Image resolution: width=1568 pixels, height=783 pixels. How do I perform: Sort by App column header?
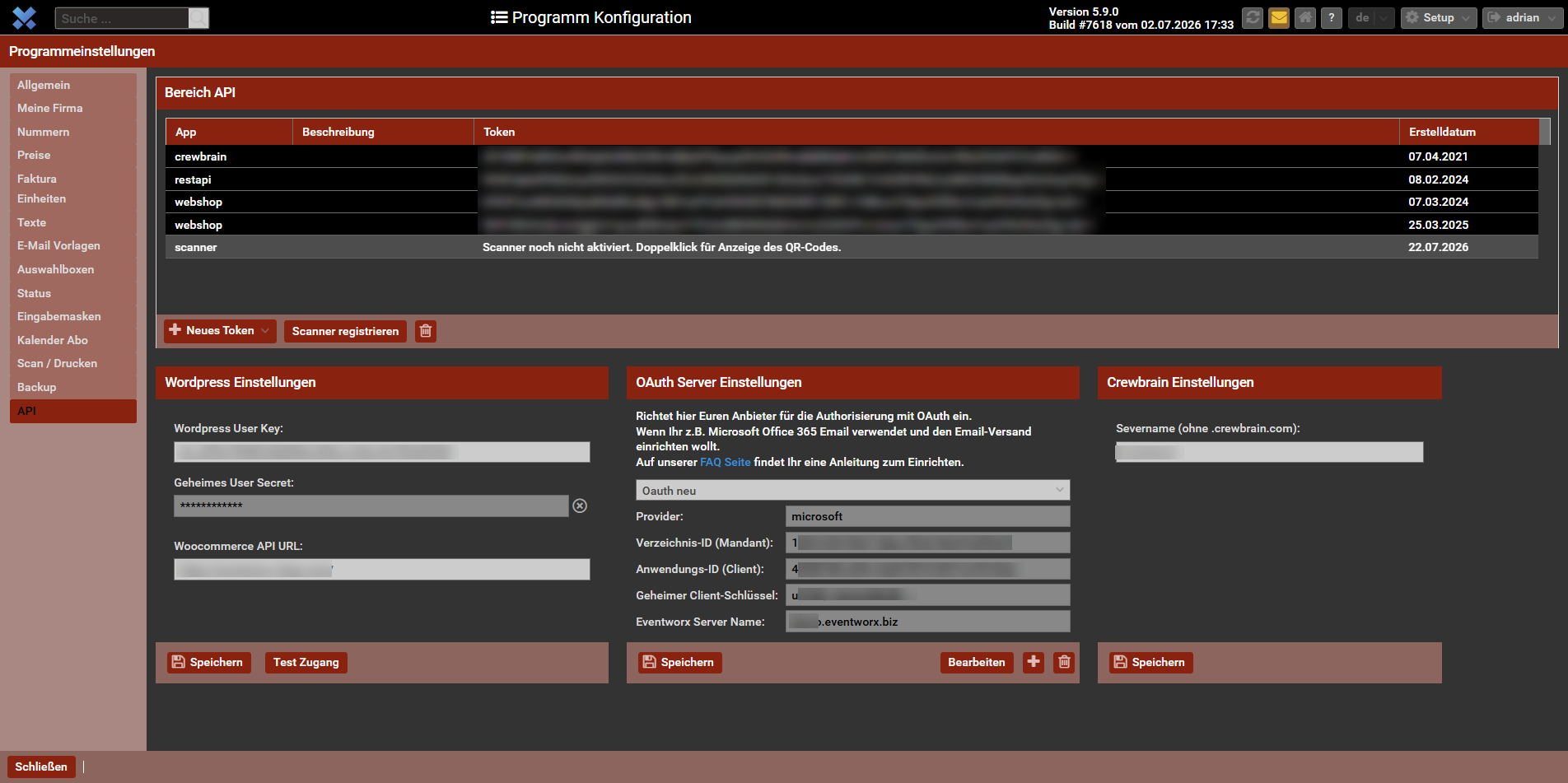pos(229,132)
